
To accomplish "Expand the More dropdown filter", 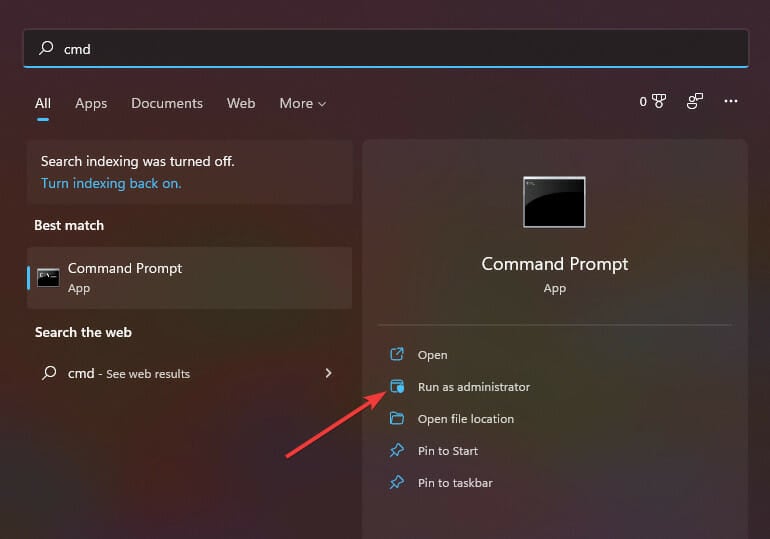I will pos(302,104).
